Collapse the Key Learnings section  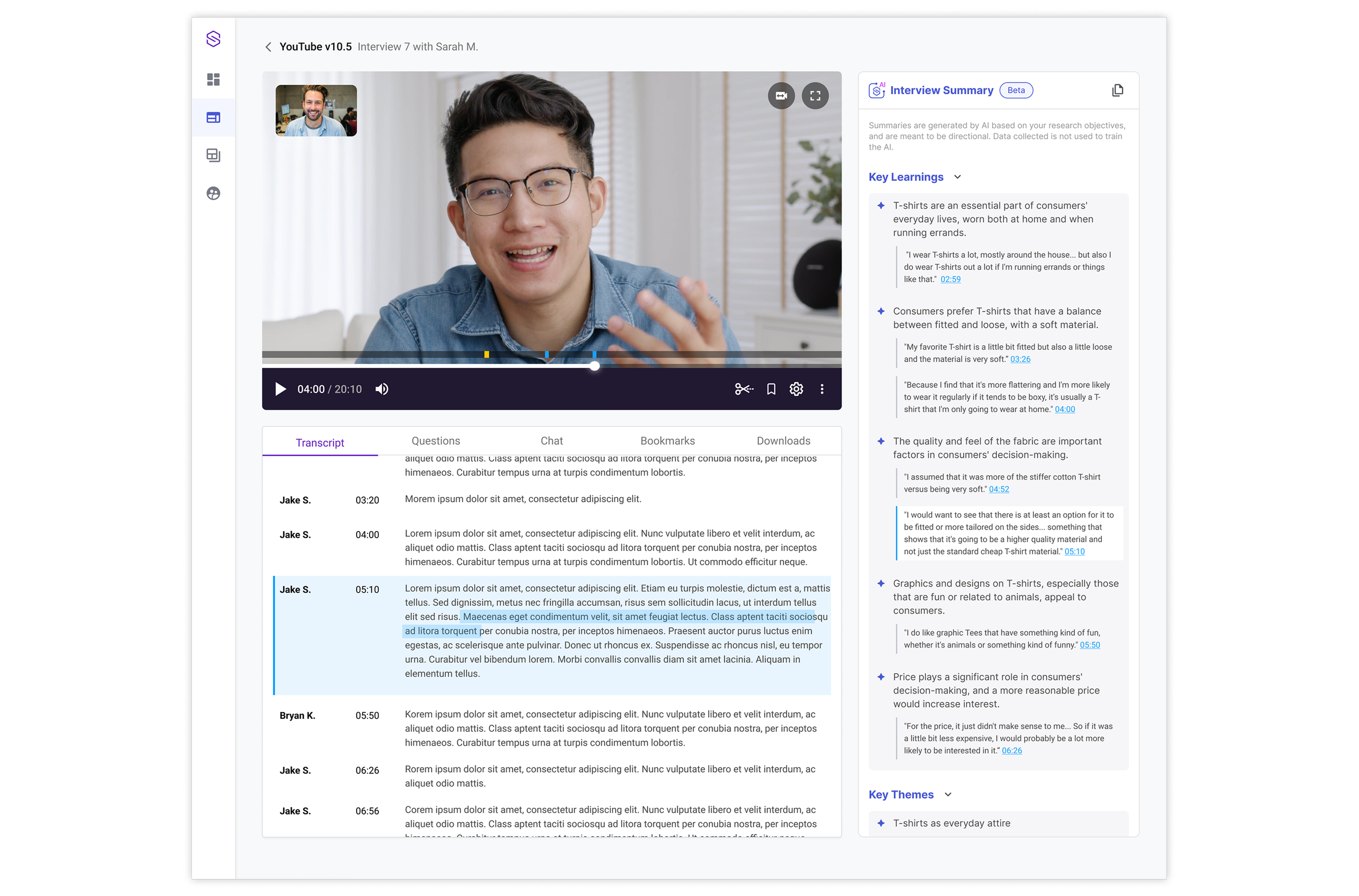957,177
